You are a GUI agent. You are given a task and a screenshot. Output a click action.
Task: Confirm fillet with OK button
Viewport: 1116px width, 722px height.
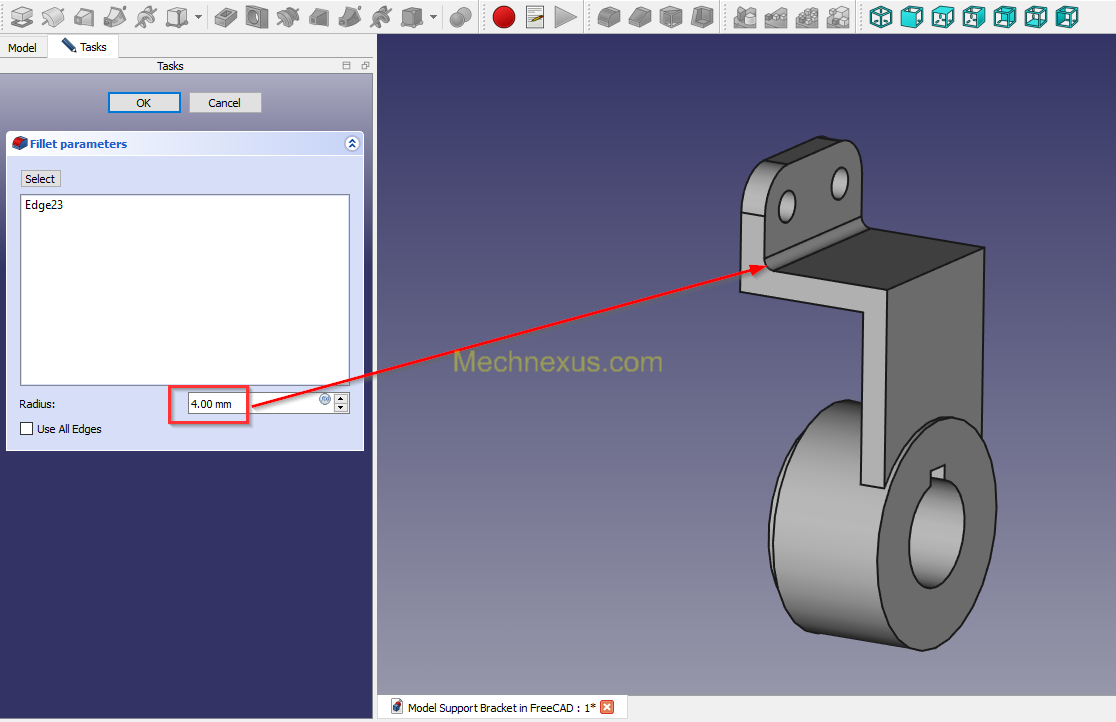[144, 103]
